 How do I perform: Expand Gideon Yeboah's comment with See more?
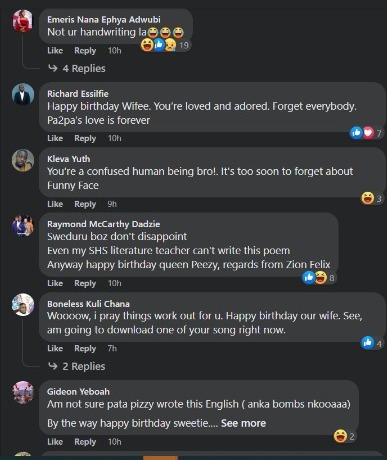pos(243,423)
